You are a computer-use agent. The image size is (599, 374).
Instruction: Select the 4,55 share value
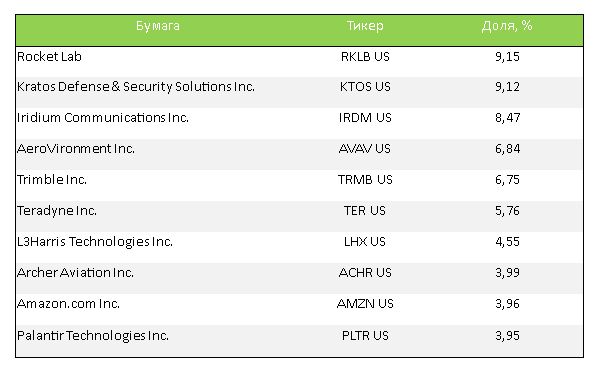coord(507,241)
